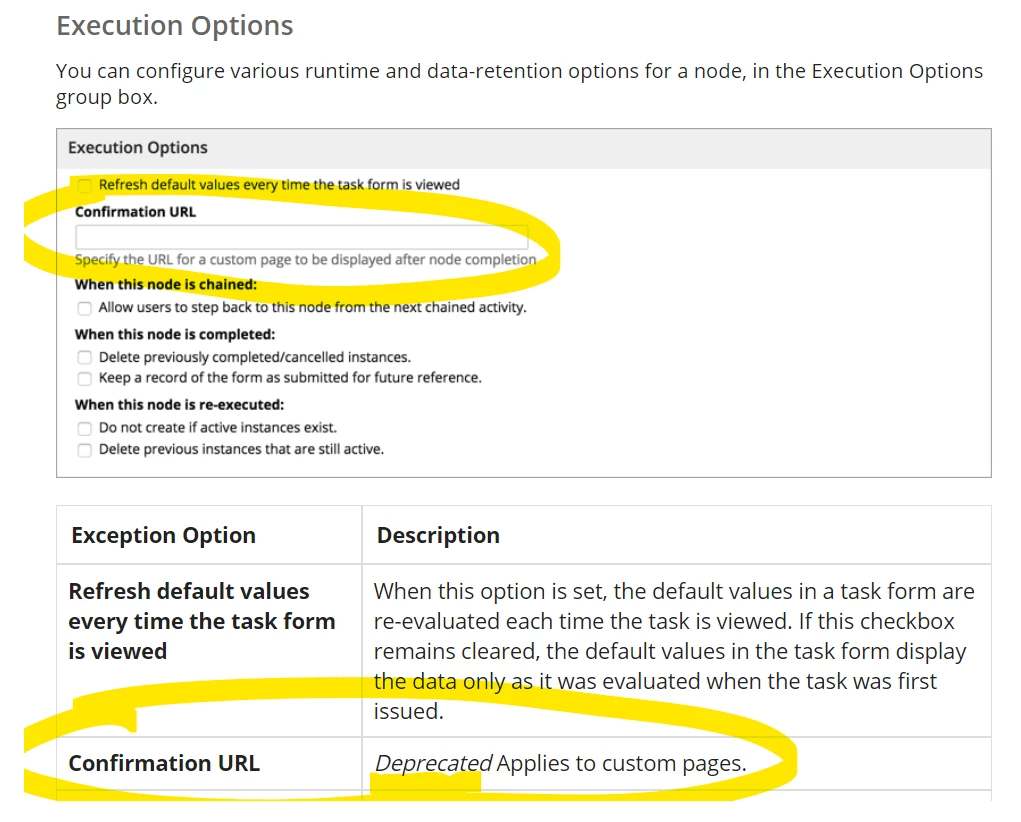Select the Confirmation URL table row title
This screenshot has height=822, width=1021.
(x=164, y=763)
